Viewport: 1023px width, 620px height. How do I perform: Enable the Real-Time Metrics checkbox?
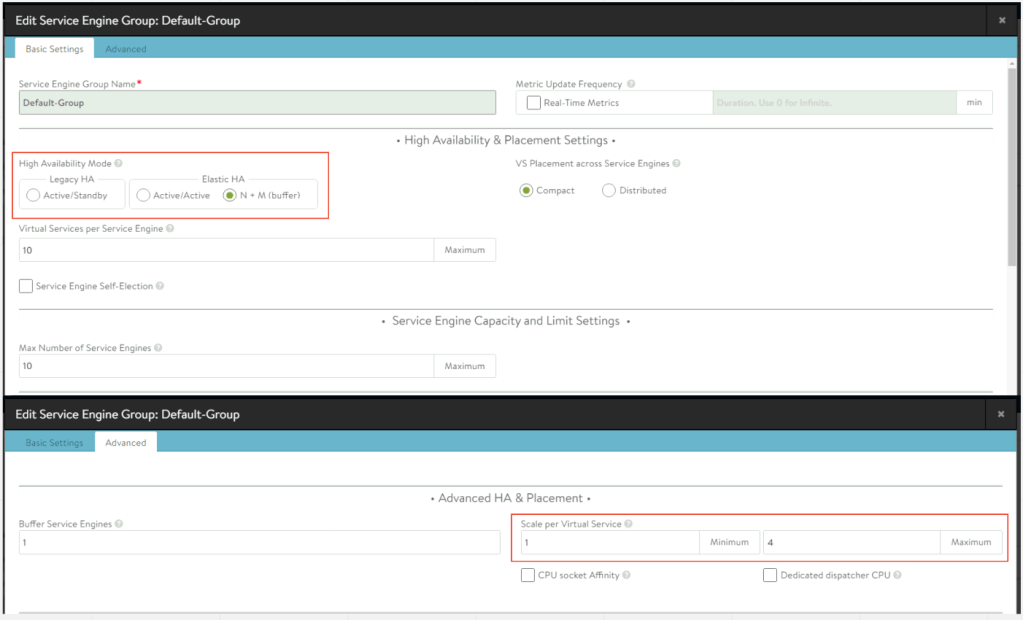[534, 103]
